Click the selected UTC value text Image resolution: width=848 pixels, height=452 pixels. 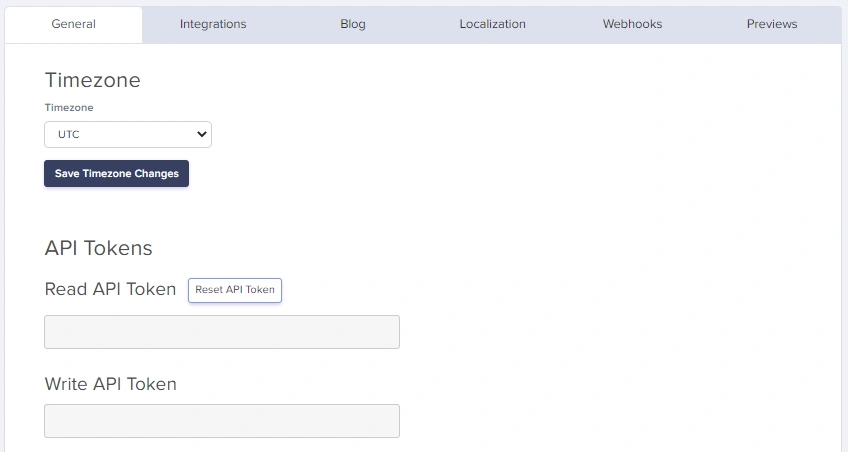tap(69, 134)
